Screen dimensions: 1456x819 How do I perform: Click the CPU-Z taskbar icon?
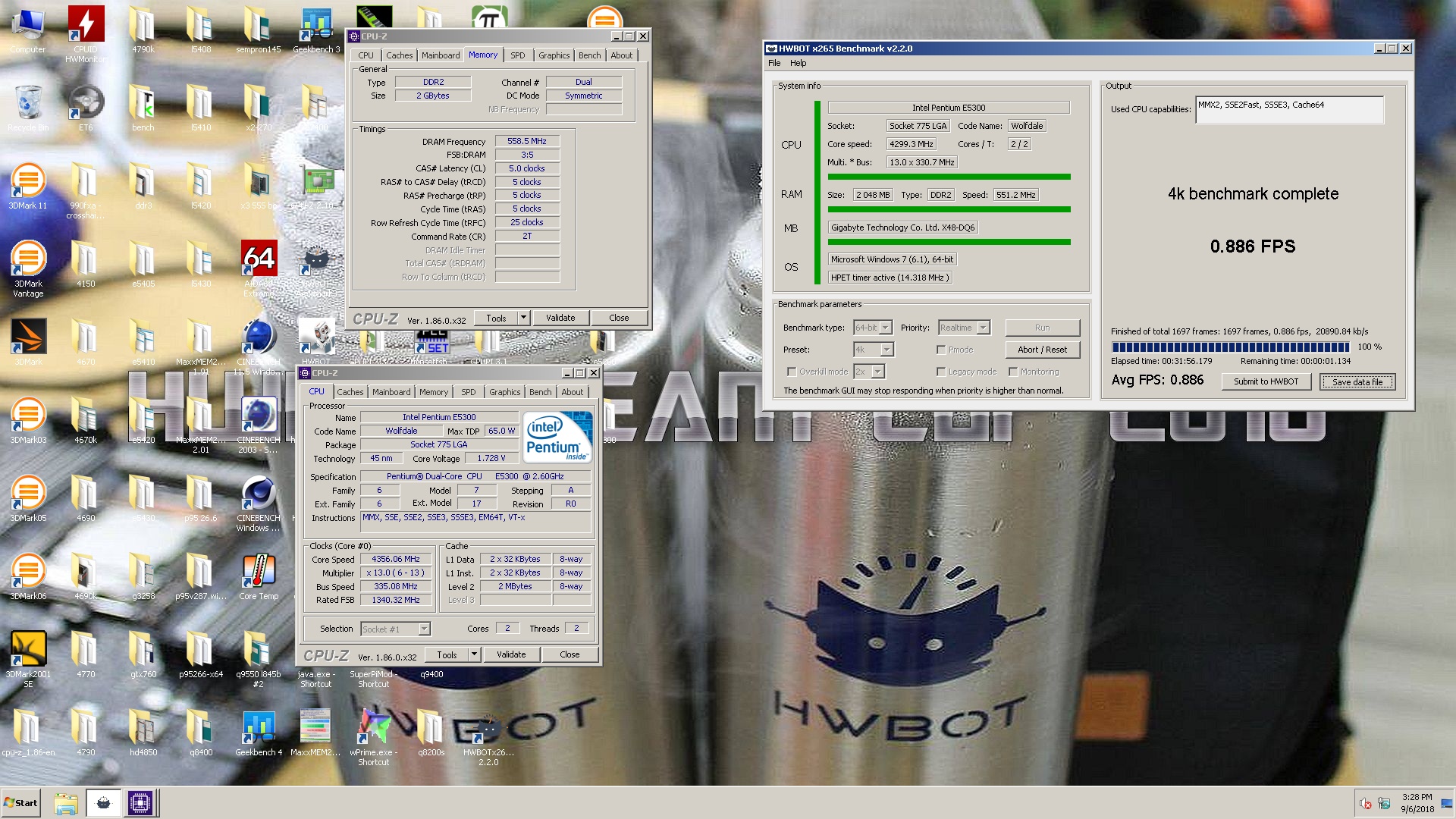140,803
